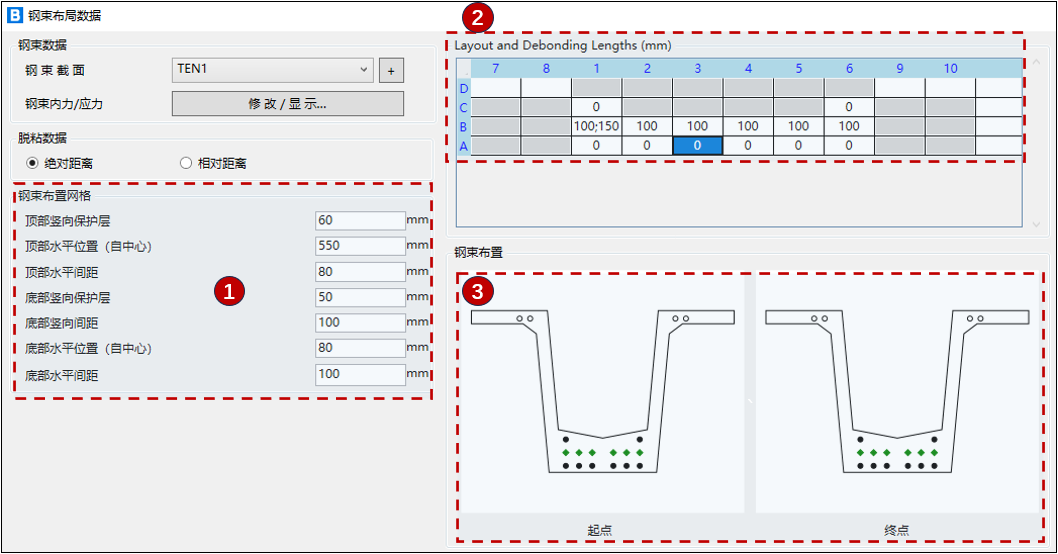Click the 底部竖向保护层 input field
The height and width of the screenshot is (554, 1058).
coord(359,297)
